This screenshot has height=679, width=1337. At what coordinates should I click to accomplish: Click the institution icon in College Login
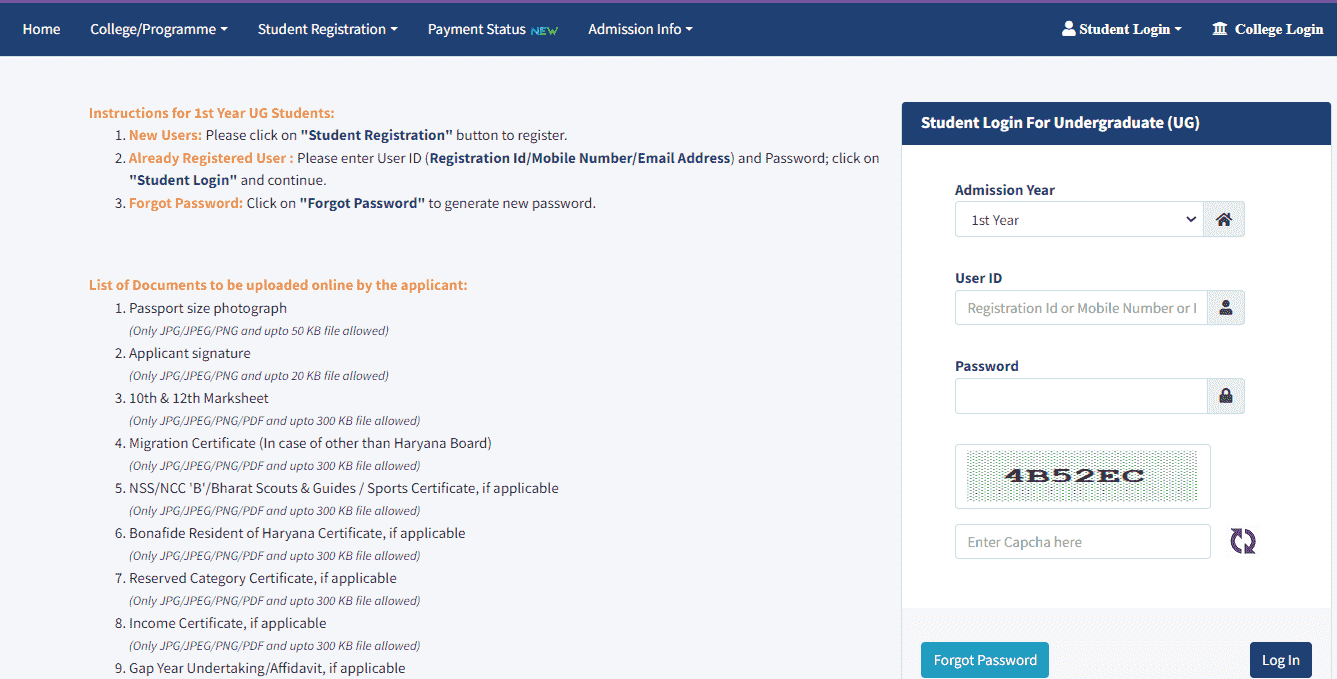click(x=1219, y=29)
